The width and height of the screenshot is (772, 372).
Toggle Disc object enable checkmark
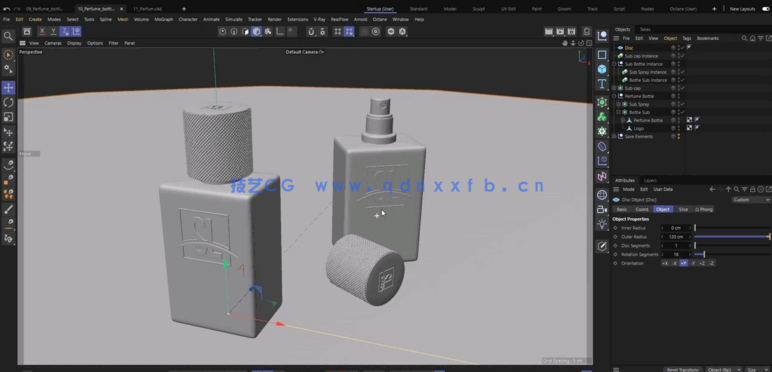[x=683, y=48]
